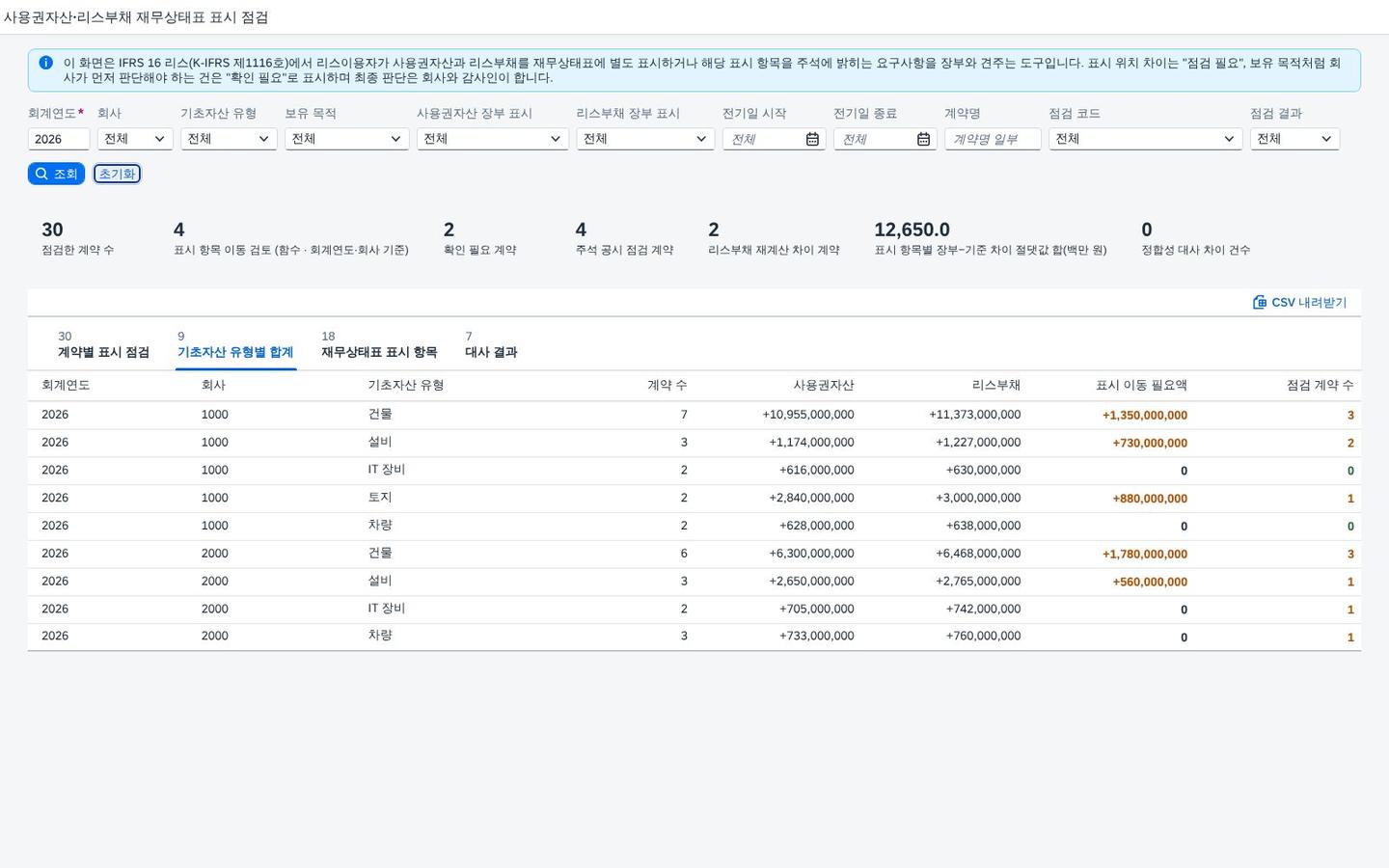Open the 점검 코드 dropdown
Image resolution: width=1389 pixels, height=868 pixels.
1145,139
